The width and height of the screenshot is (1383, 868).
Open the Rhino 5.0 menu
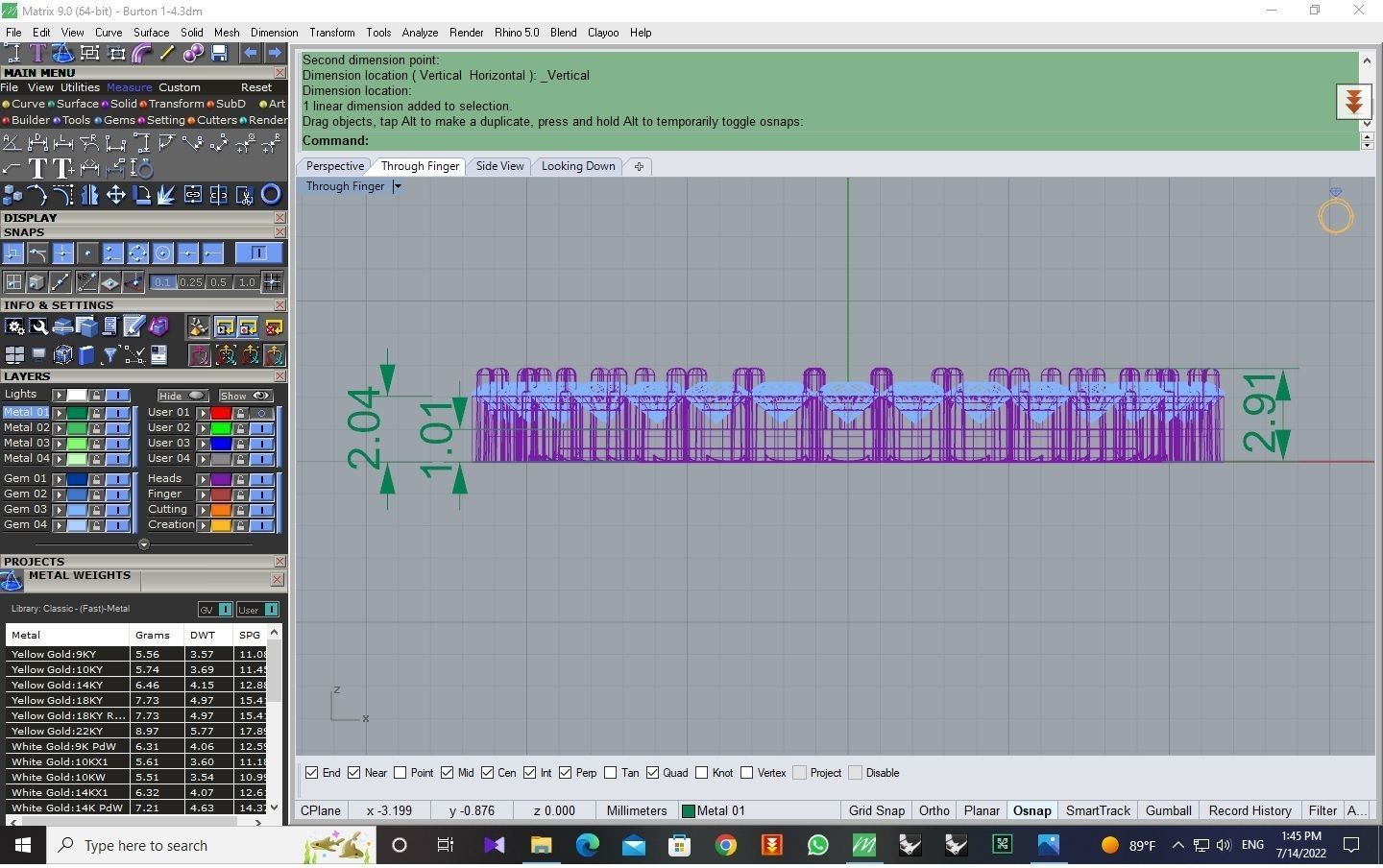coord(517,33)
